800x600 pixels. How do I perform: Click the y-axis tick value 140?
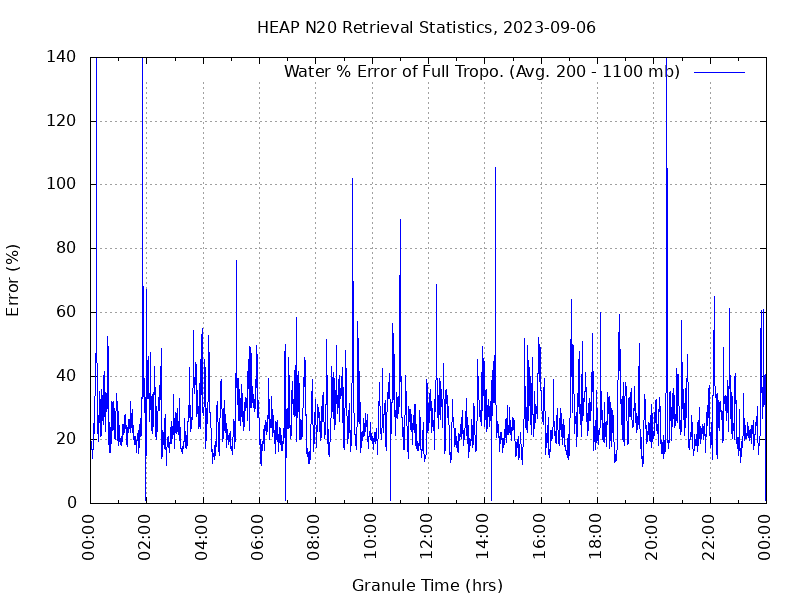(x=61, y=57)
